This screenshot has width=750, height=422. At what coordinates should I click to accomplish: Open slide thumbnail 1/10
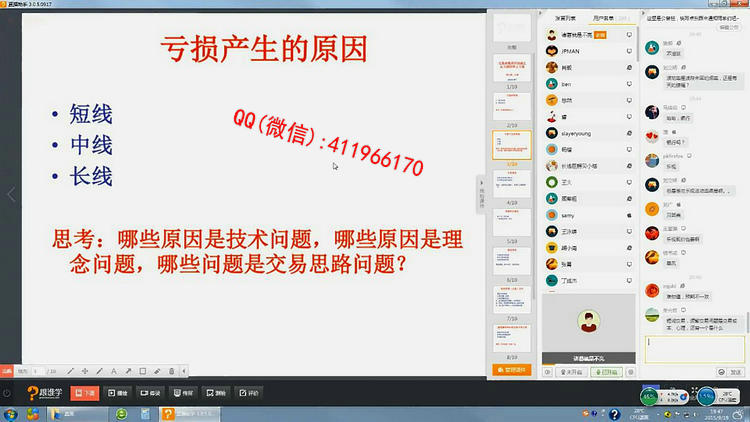coord(512,68)
